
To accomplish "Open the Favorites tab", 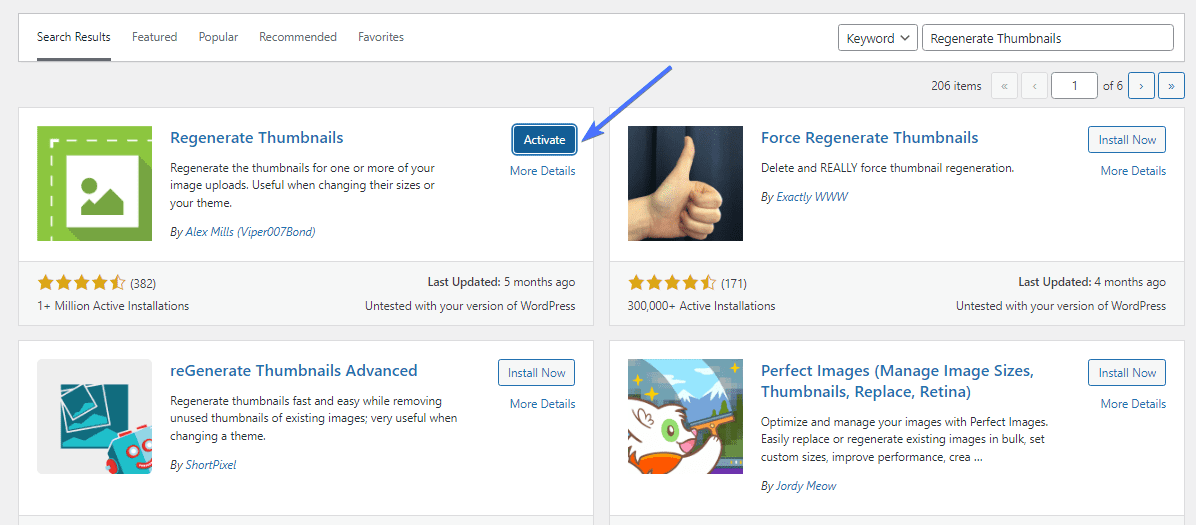I will 381,37.
